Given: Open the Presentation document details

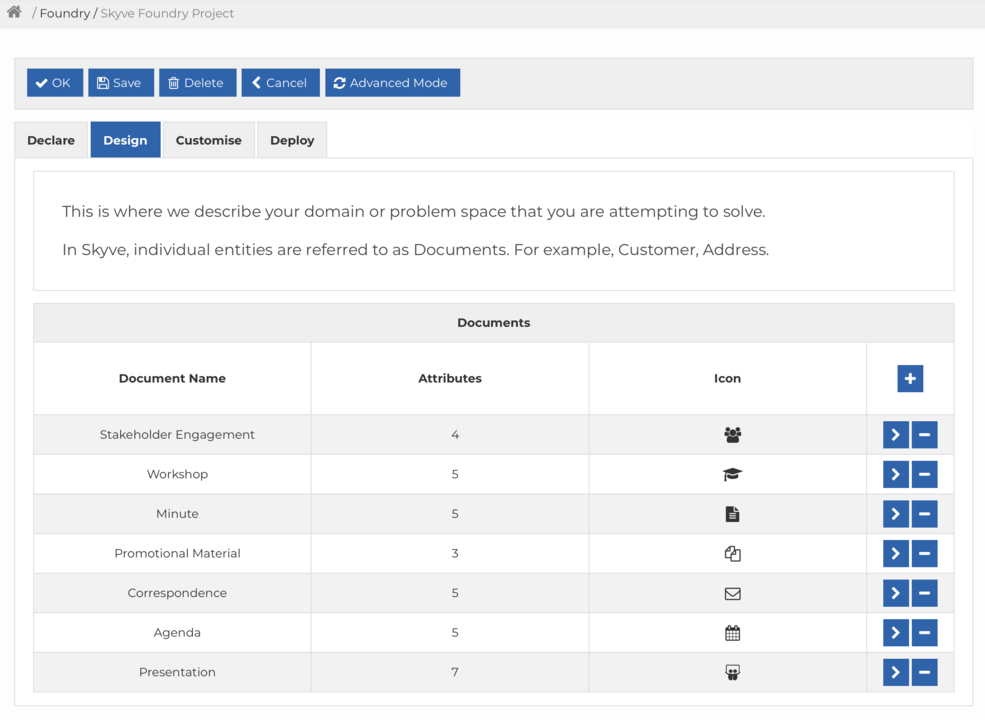Looking at the screenshot, I should [x=895, y=672].
